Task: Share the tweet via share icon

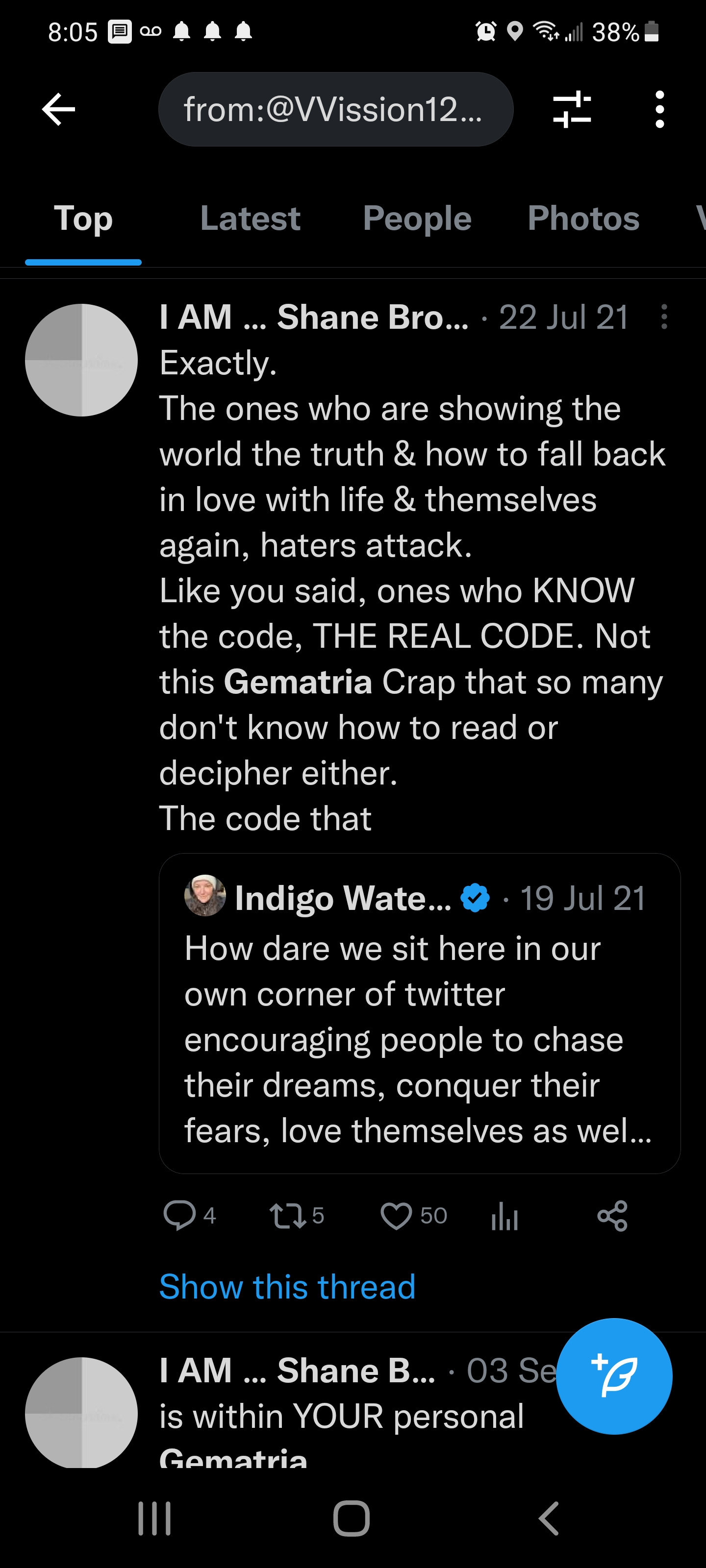Action: 612,1216
